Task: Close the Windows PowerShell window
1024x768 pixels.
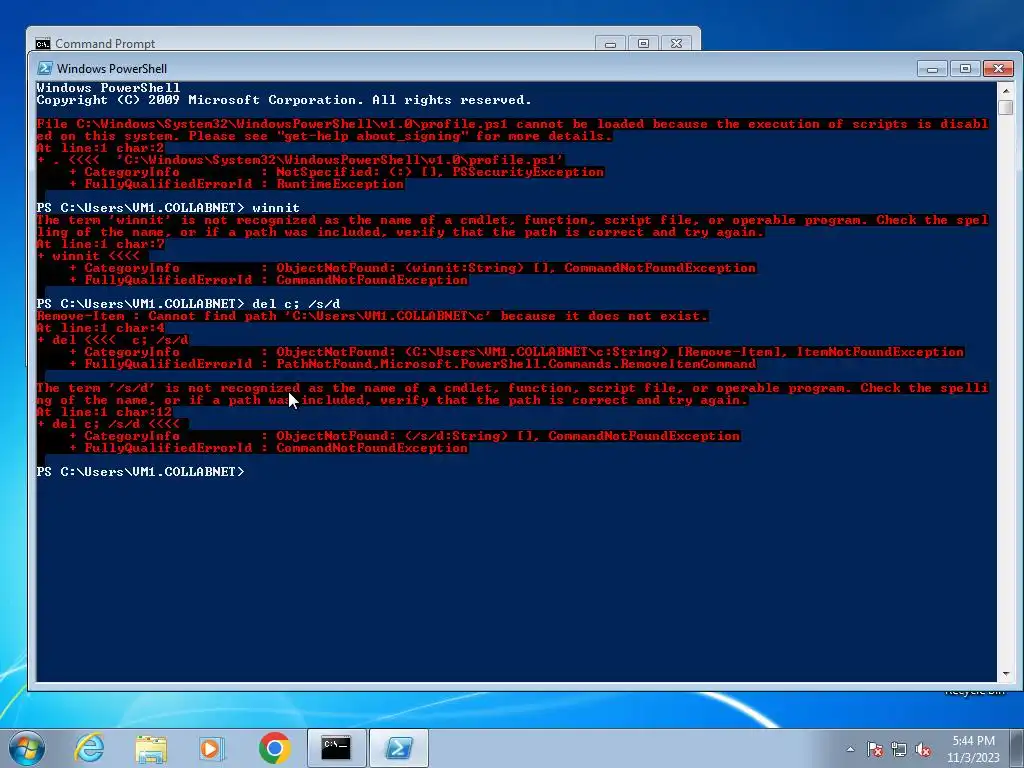Action: 999,69
